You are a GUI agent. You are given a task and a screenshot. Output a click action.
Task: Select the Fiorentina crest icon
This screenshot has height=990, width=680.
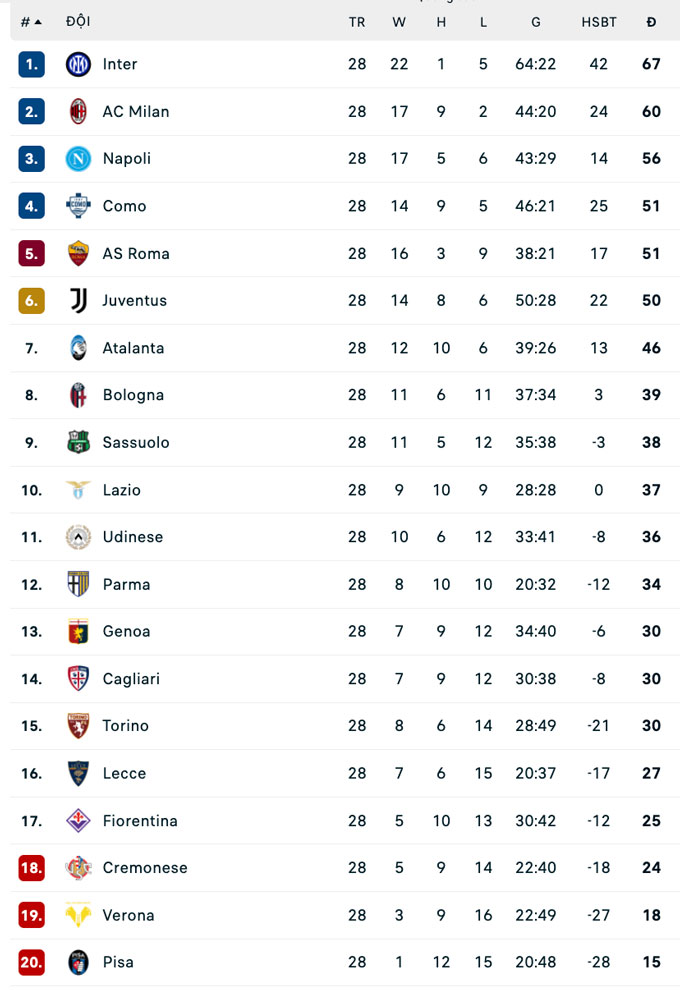click(78, 821)
